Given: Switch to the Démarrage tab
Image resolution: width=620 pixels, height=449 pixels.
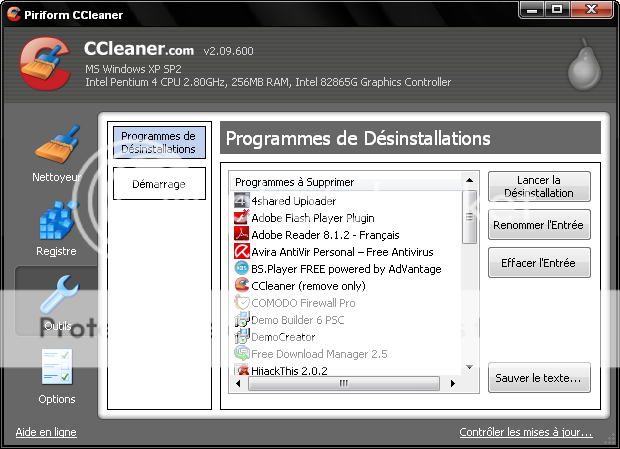Looking at the screenshot, I should [159, 184].
